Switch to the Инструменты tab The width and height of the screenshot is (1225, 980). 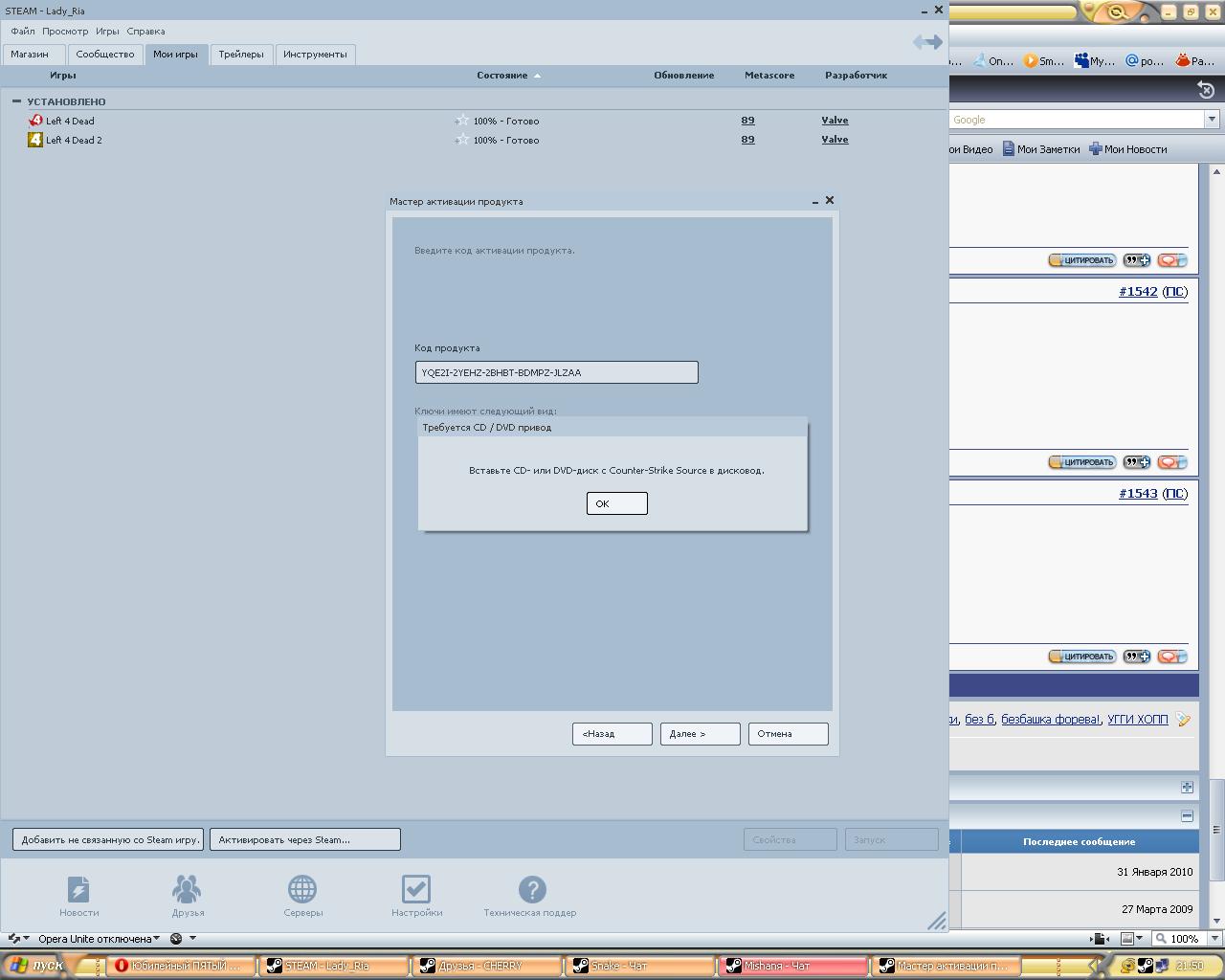(x=315, y=55)
